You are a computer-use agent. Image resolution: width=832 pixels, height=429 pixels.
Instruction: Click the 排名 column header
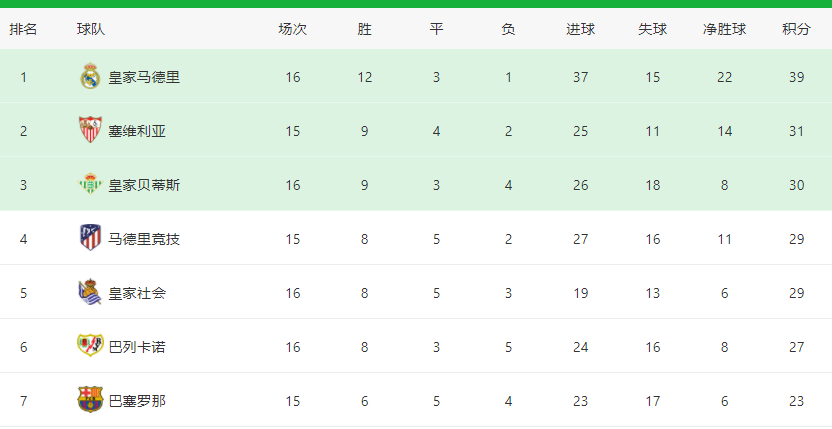coord(23,29)
